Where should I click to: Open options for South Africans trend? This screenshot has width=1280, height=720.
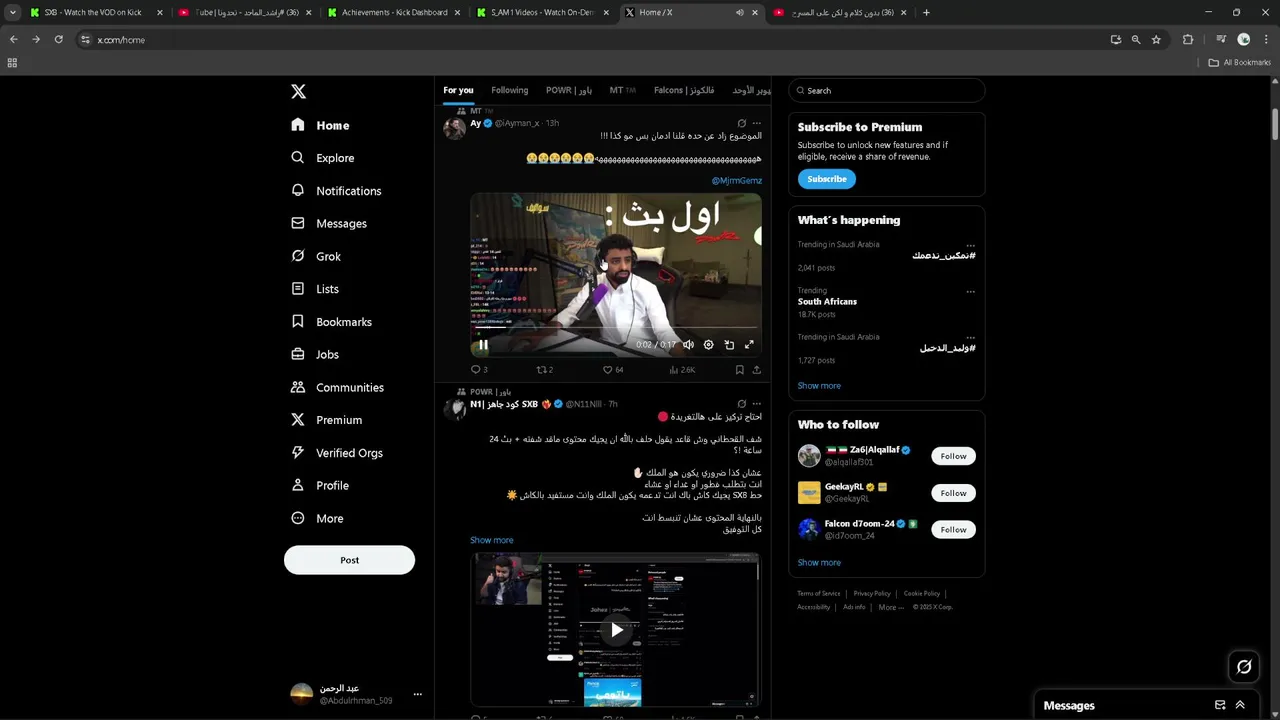click(970, 292)
